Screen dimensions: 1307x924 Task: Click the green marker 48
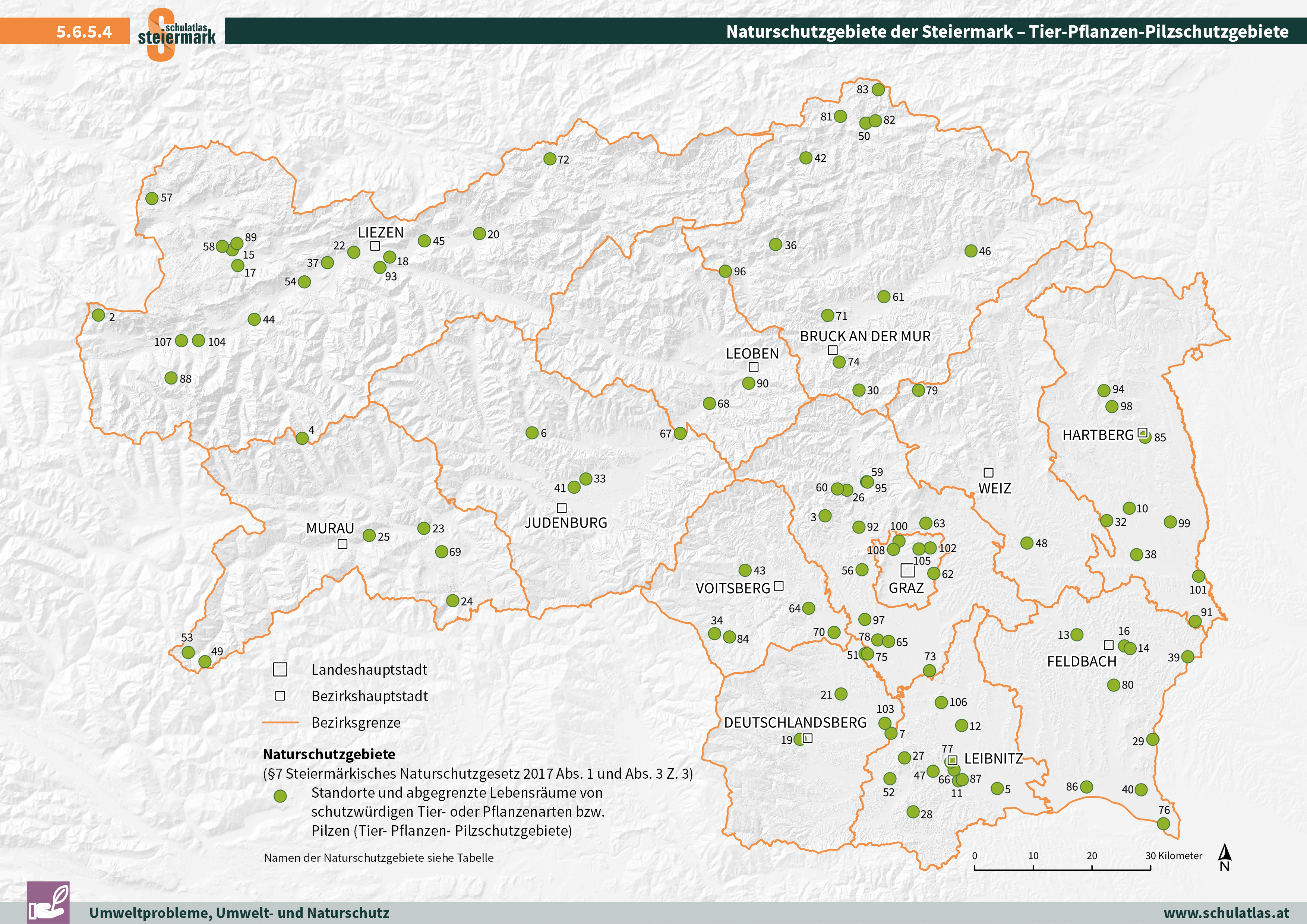pyautogui.click(x=1027, y=543)
